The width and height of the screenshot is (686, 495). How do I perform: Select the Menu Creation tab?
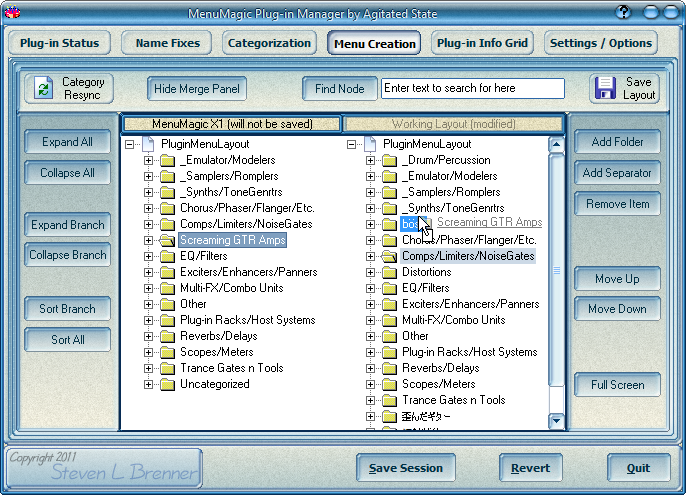pos(374,43)
